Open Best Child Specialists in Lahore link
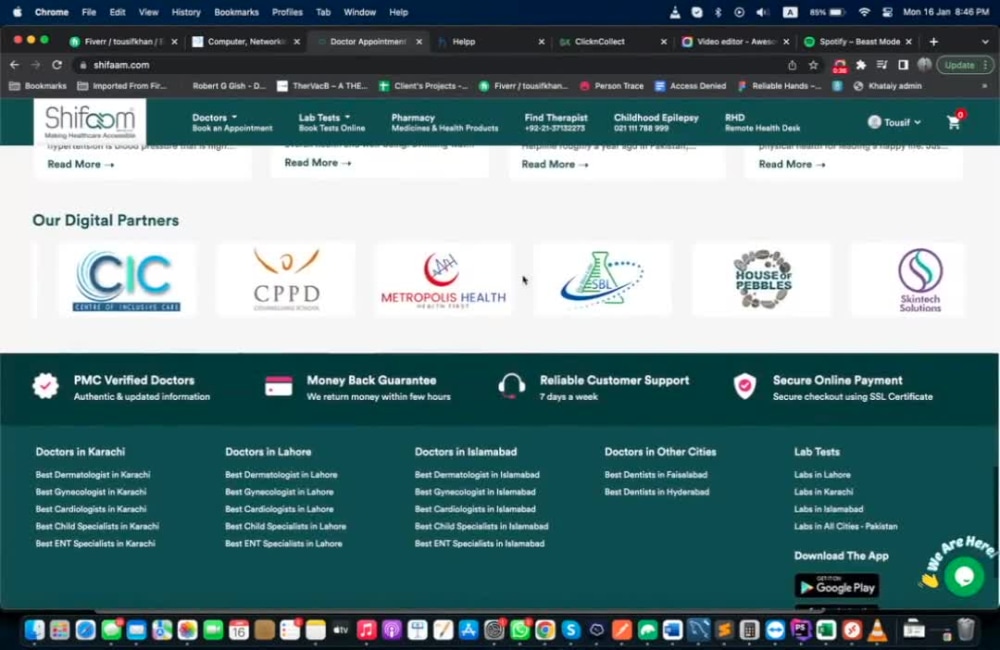This screenshot has width=1000, height=650. pos(286,526)
